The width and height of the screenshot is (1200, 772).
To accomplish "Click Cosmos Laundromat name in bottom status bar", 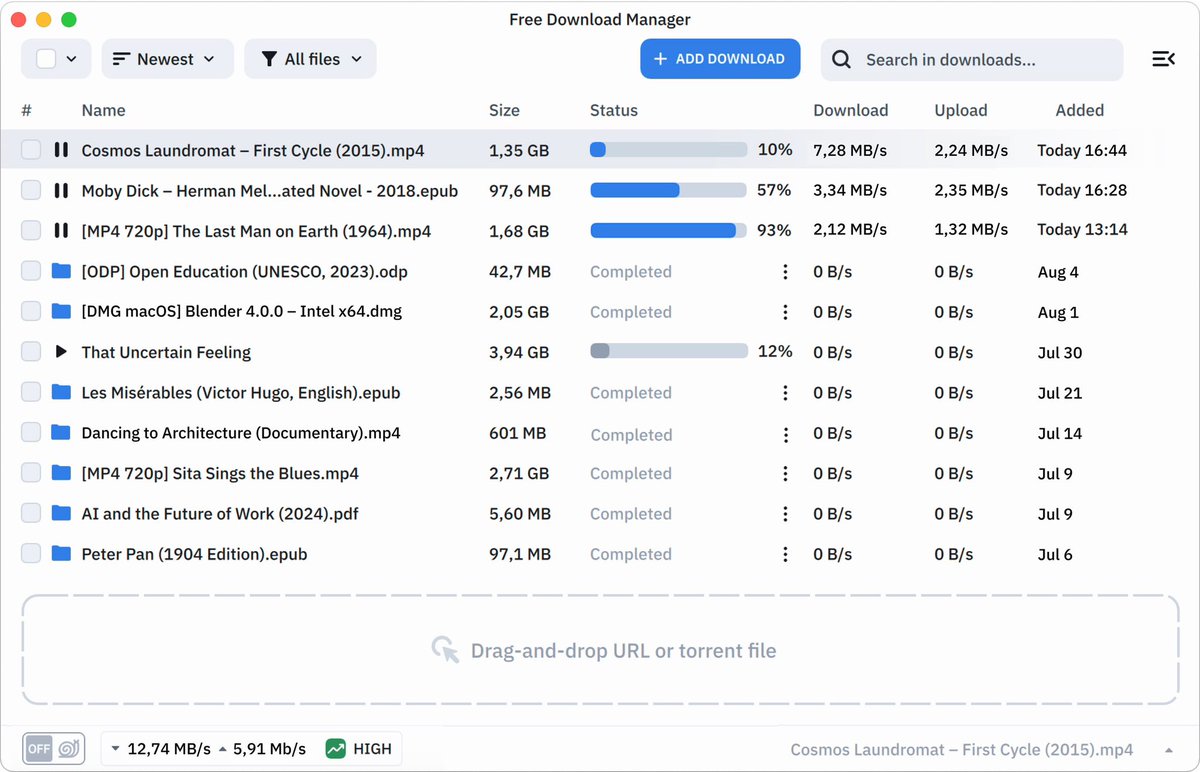I will click(x=962, y=750).
